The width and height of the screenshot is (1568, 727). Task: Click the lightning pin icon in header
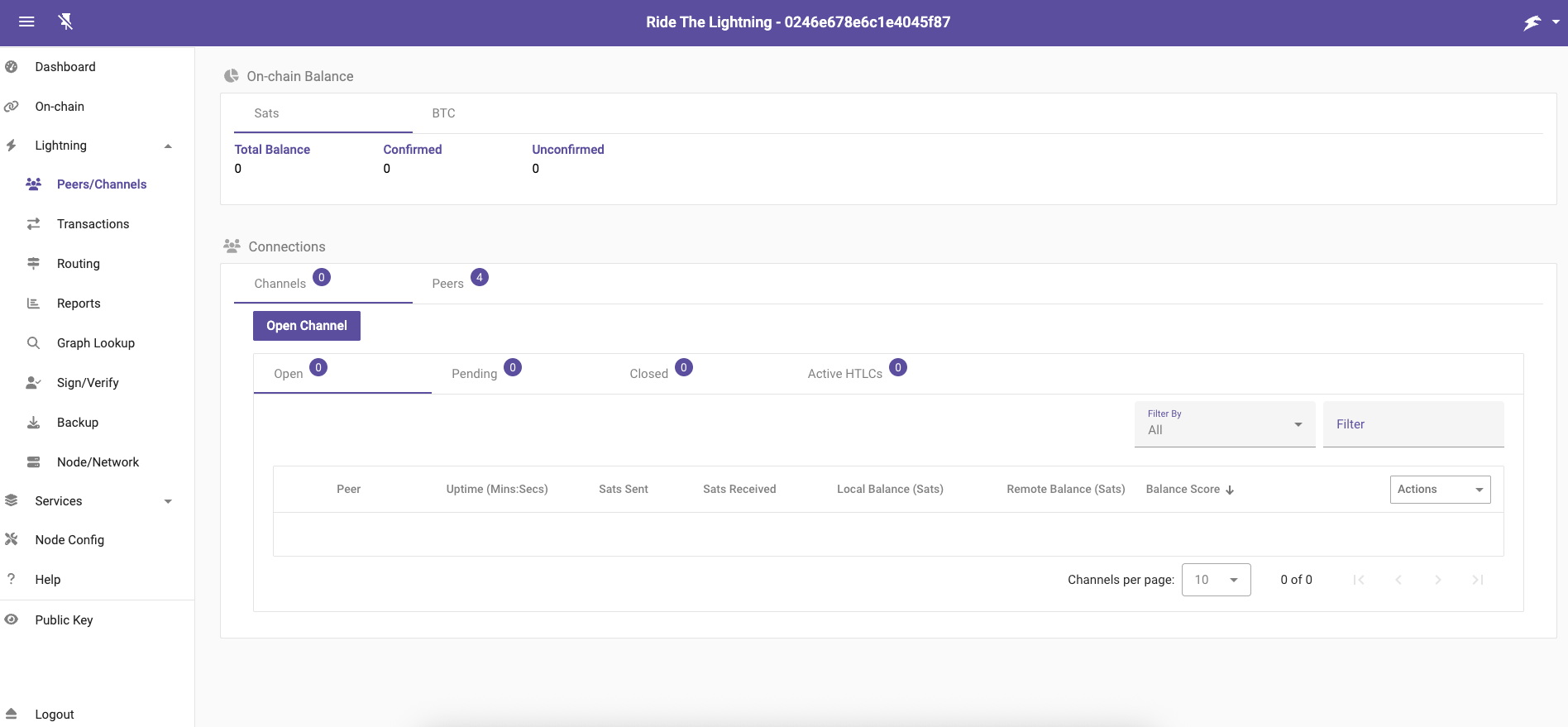pos(66,22)
